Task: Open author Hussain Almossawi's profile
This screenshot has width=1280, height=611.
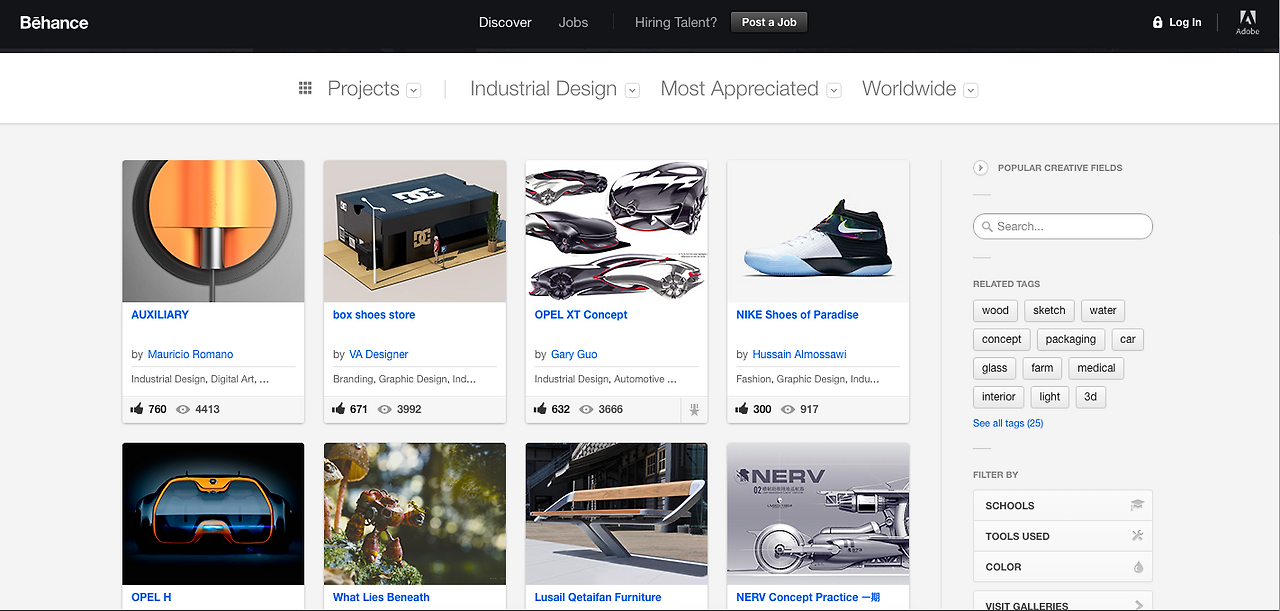Action: [x=799, y=354]
